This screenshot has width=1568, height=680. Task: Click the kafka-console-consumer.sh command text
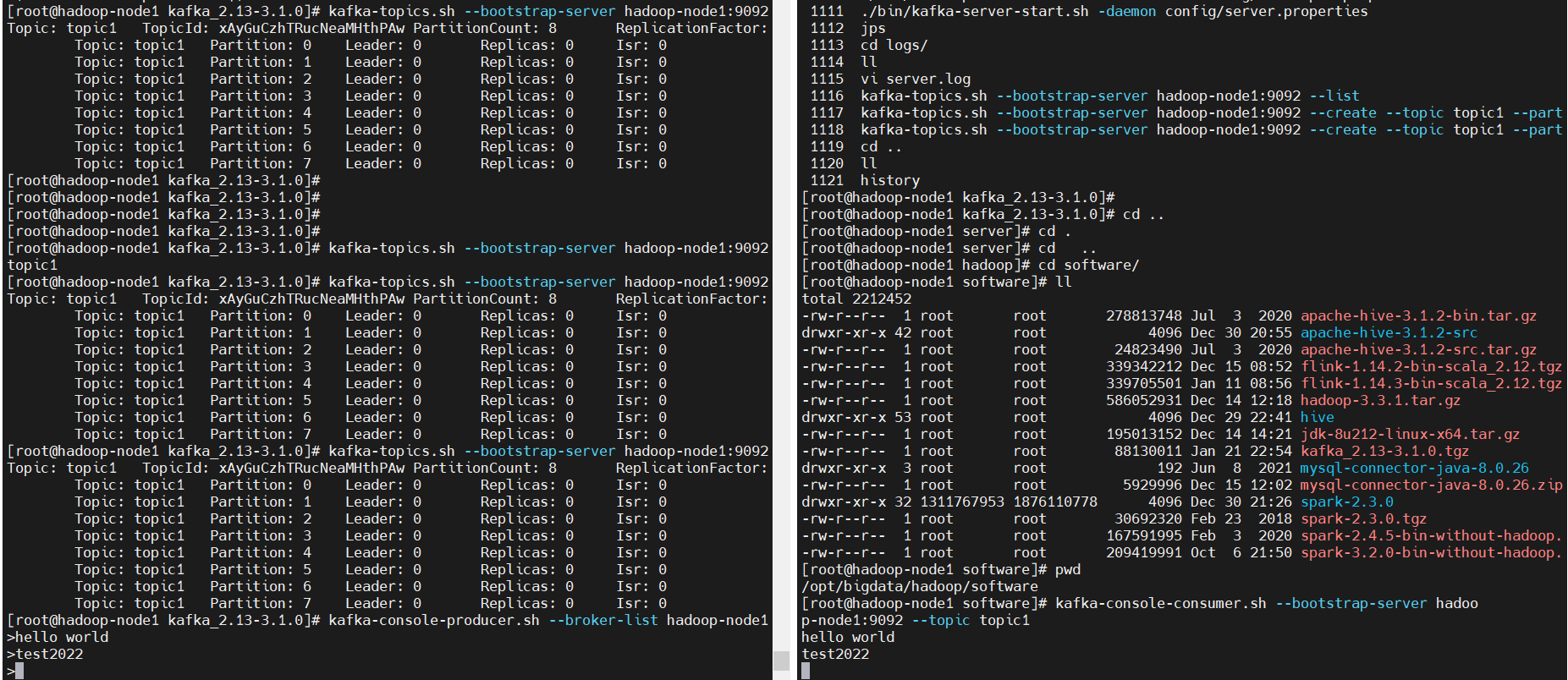tap(1161, 603)
